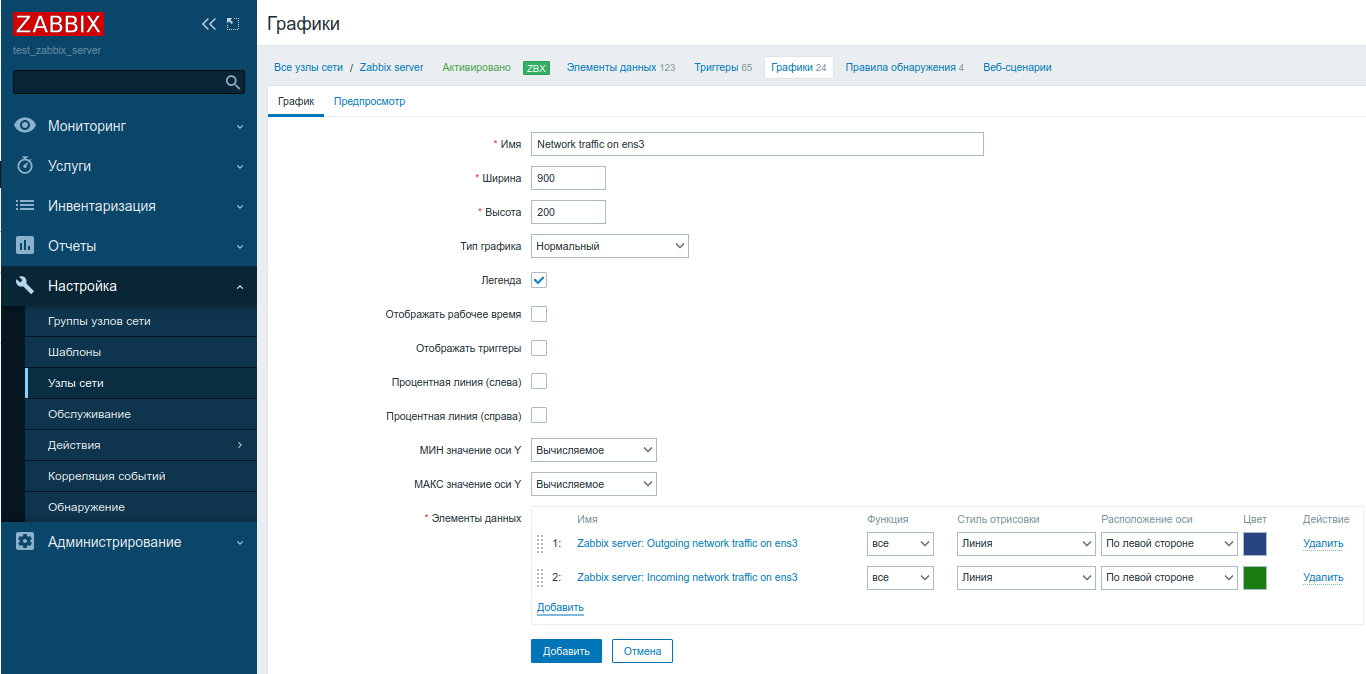Open Outgoing network traffic on ens3 link
This screenshot has width=1366, height=674.
[x=687, y=544]
